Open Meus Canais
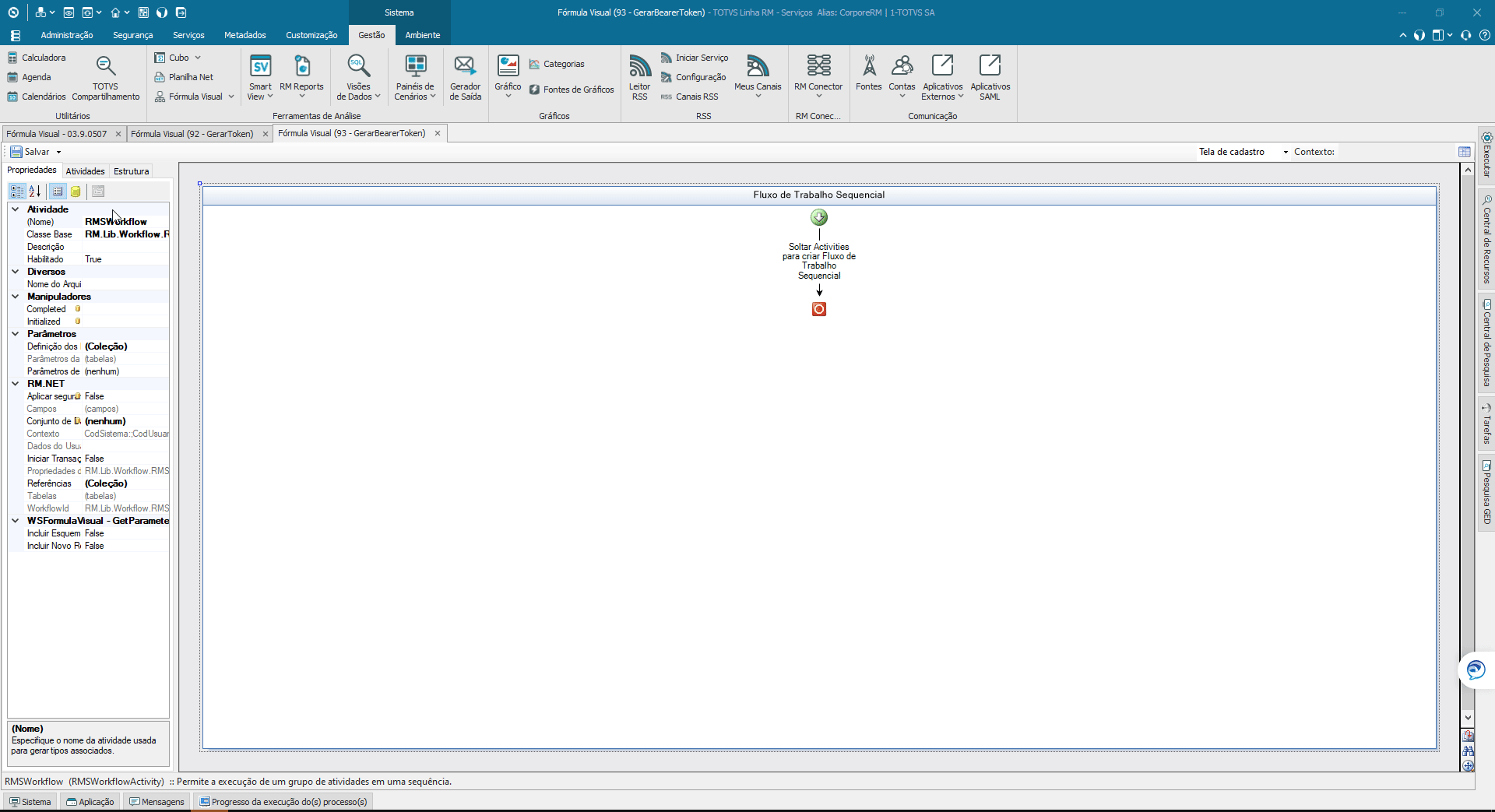1495x812 pixels. tap(758, 76)
